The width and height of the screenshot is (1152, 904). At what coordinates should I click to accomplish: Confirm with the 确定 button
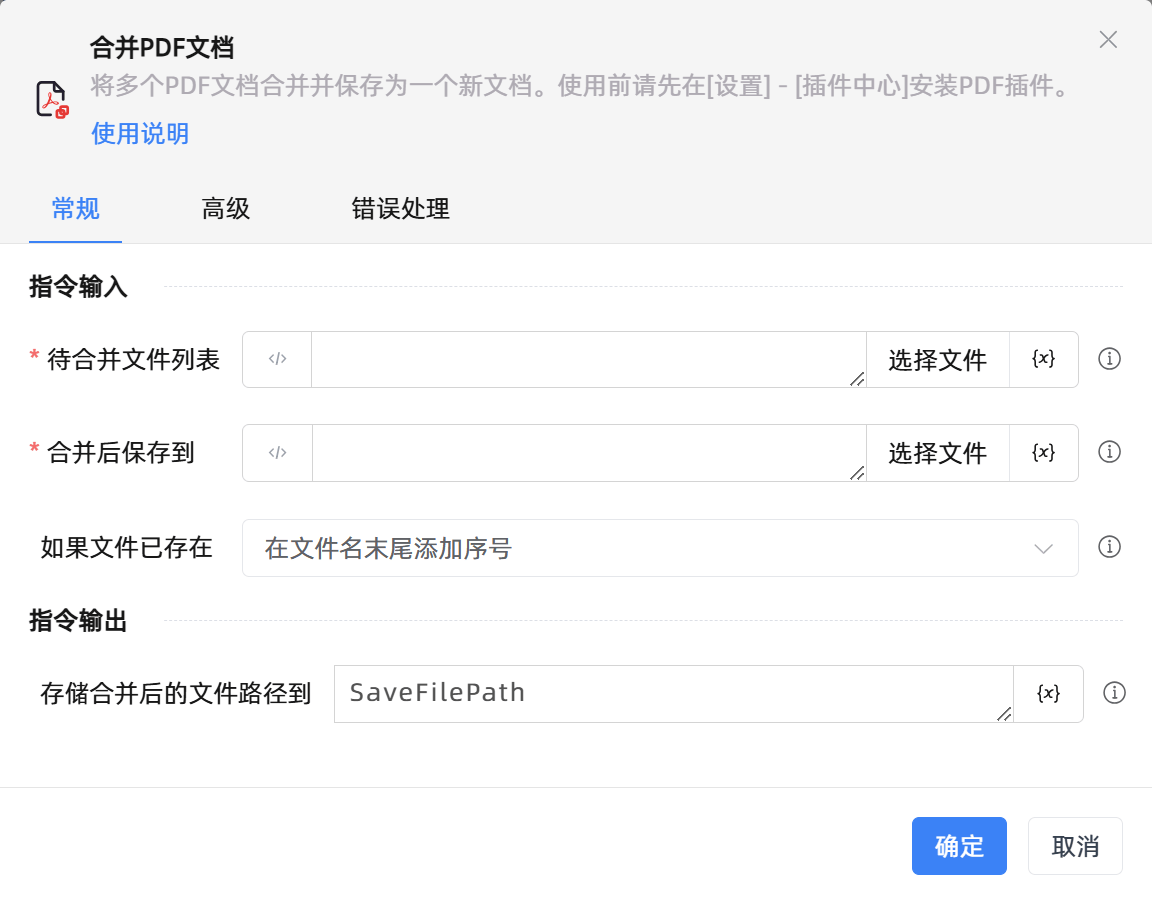pos(959,846)
